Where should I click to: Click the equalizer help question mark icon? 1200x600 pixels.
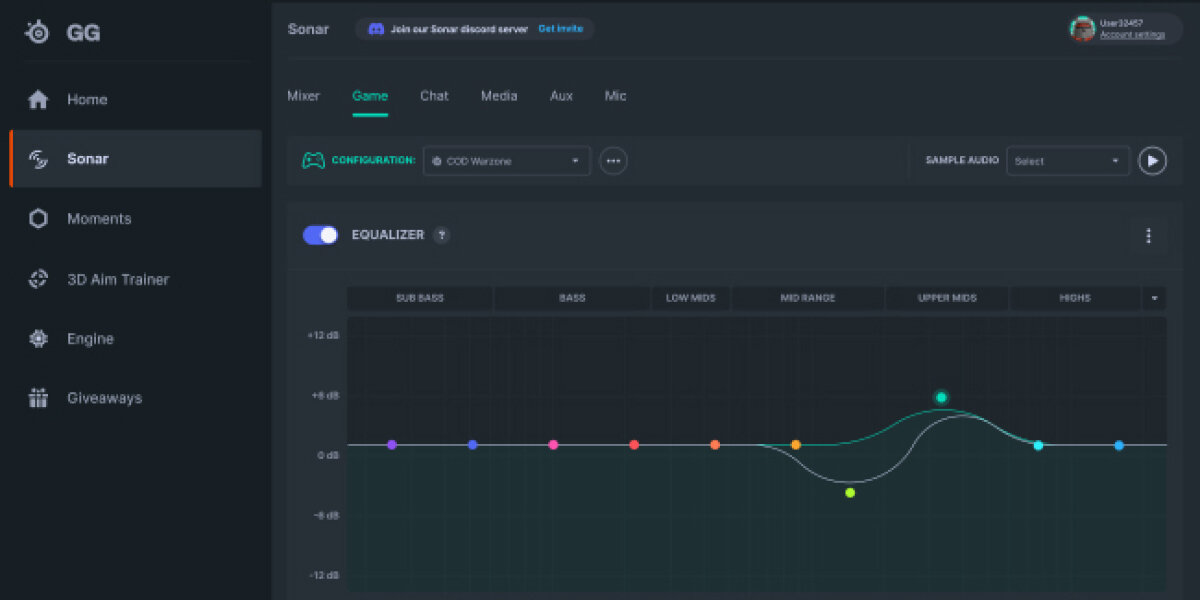tap(442, 235)
